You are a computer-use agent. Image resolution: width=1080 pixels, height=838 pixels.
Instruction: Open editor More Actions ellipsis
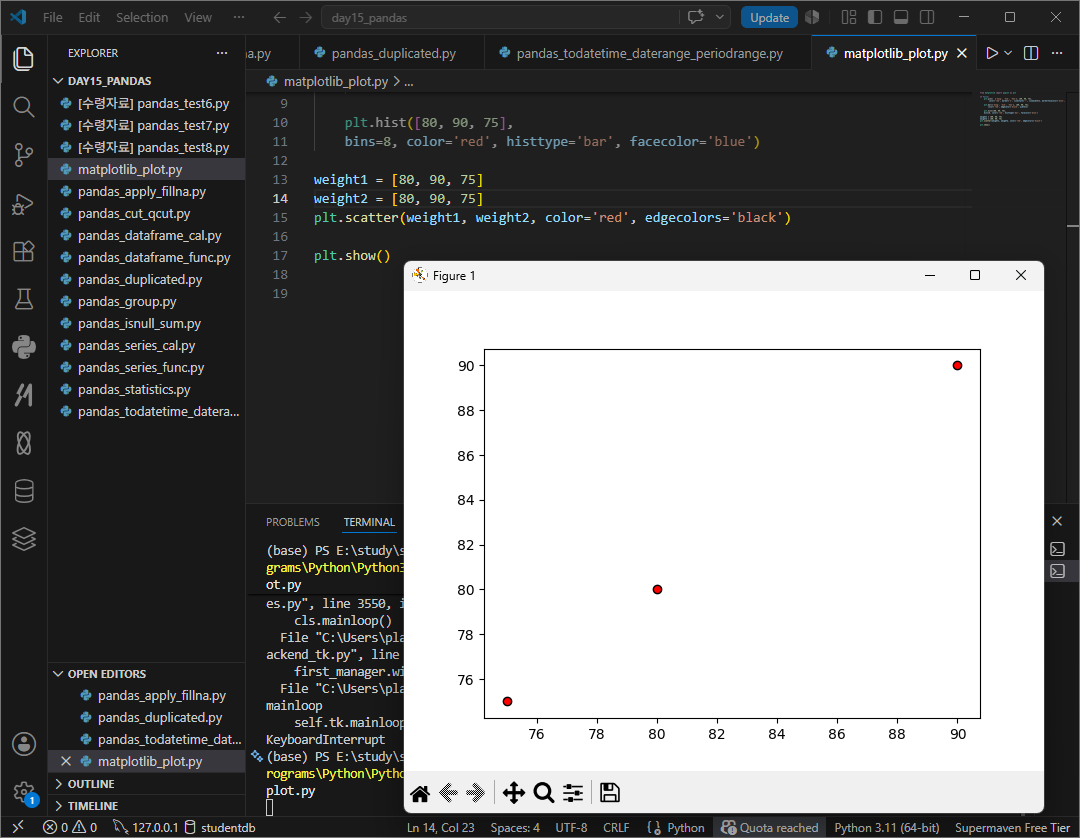coord(1057,53)
